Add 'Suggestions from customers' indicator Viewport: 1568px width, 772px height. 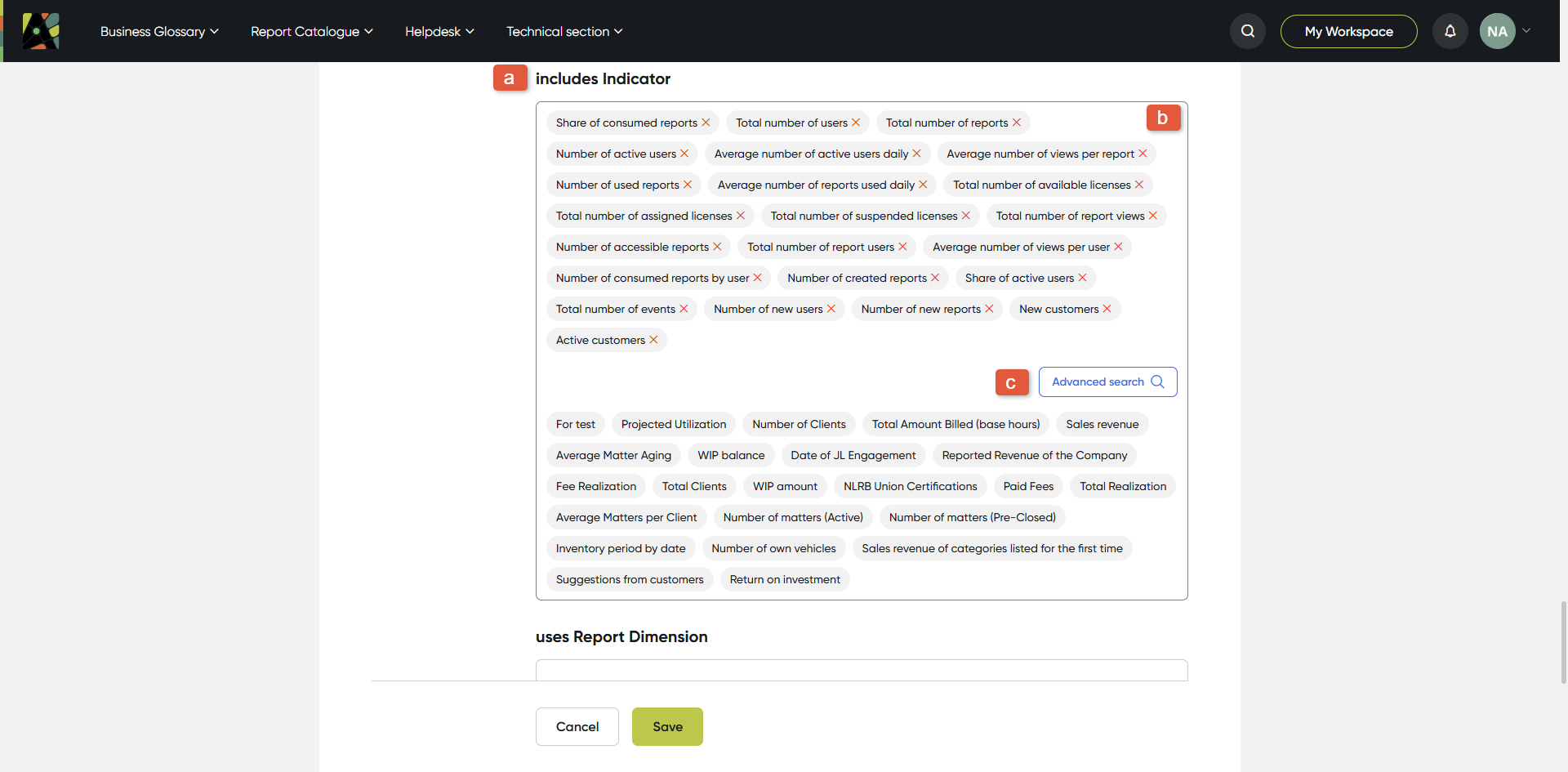click(630, 579)
